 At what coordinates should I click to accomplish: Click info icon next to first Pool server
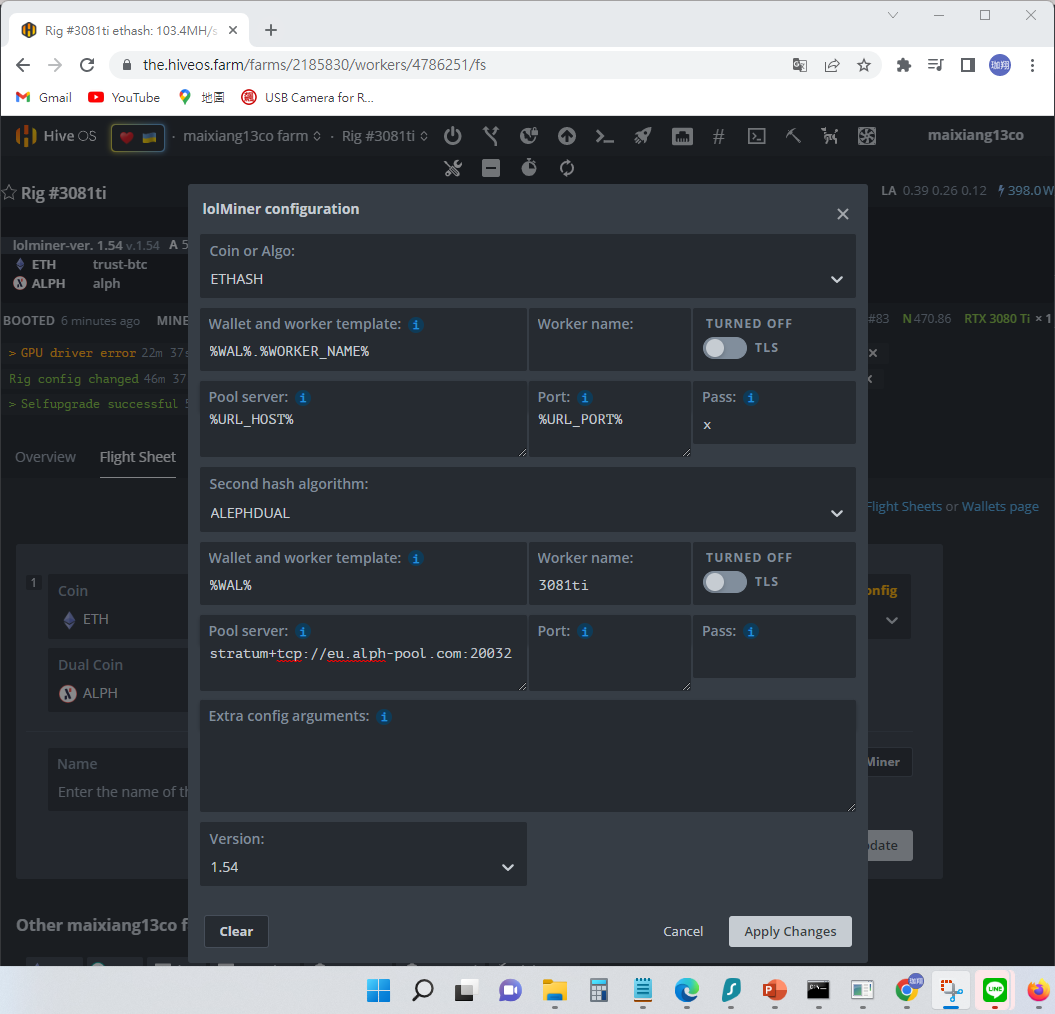click(x=303, y=398)
